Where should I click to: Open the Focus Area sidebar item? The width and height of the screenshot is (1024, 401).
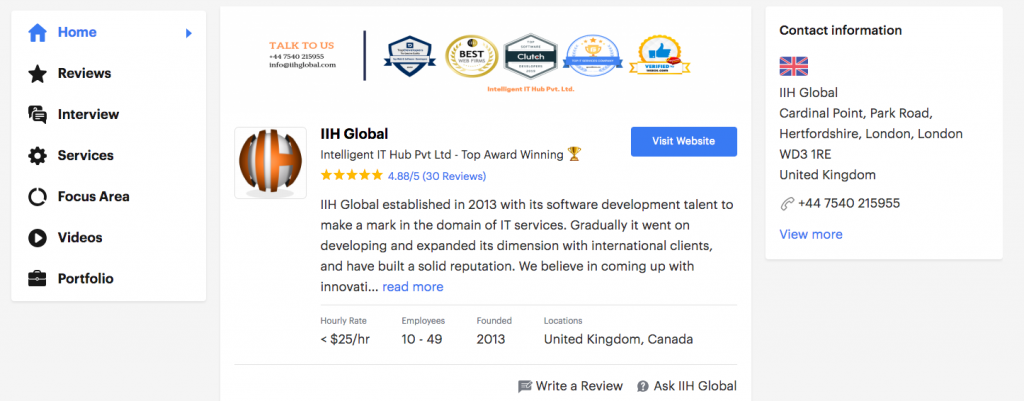(108, 197)
